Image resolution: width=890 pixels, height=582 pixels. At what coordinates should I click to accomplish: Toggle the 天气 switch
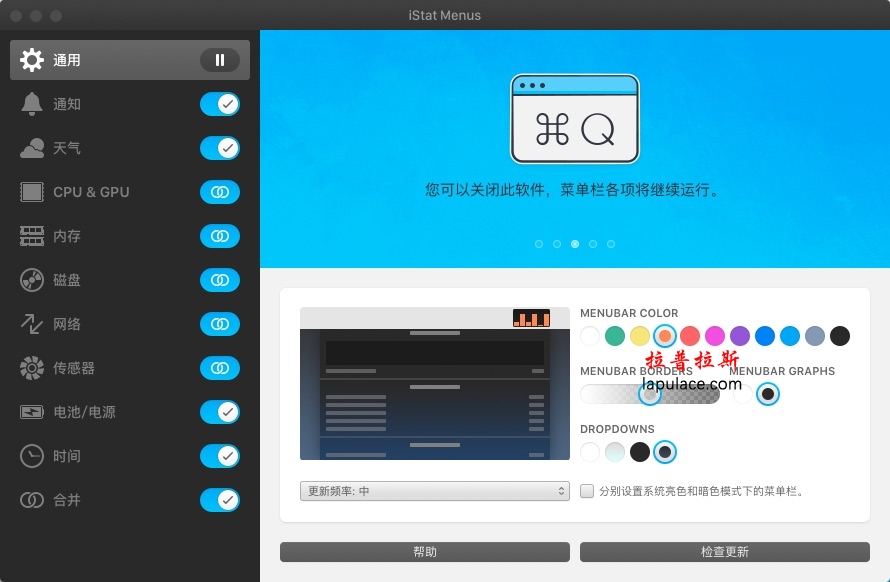pos(220,148)
